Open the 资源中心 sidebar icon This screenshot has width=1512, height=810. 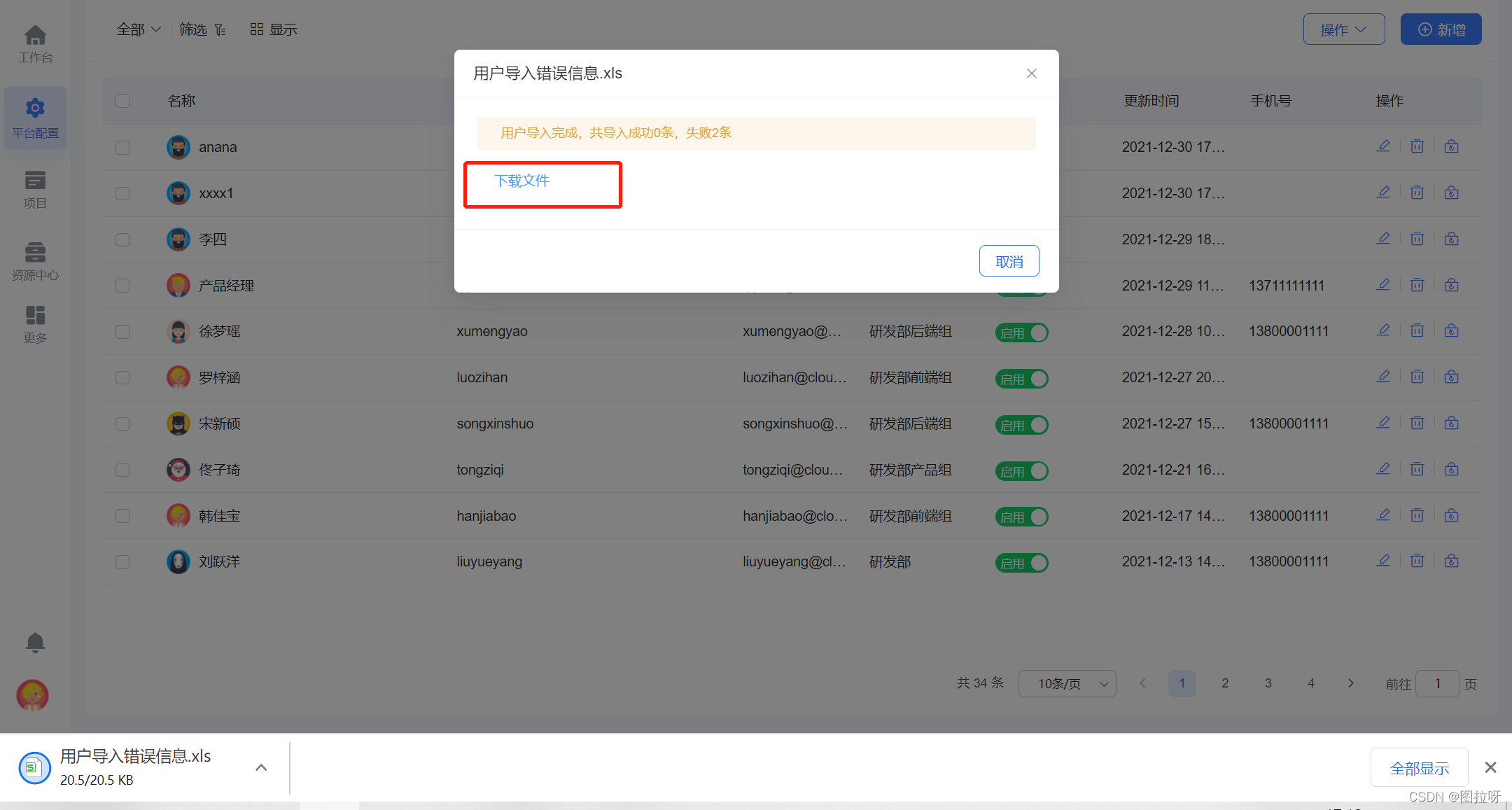click(x=35, y=252)
